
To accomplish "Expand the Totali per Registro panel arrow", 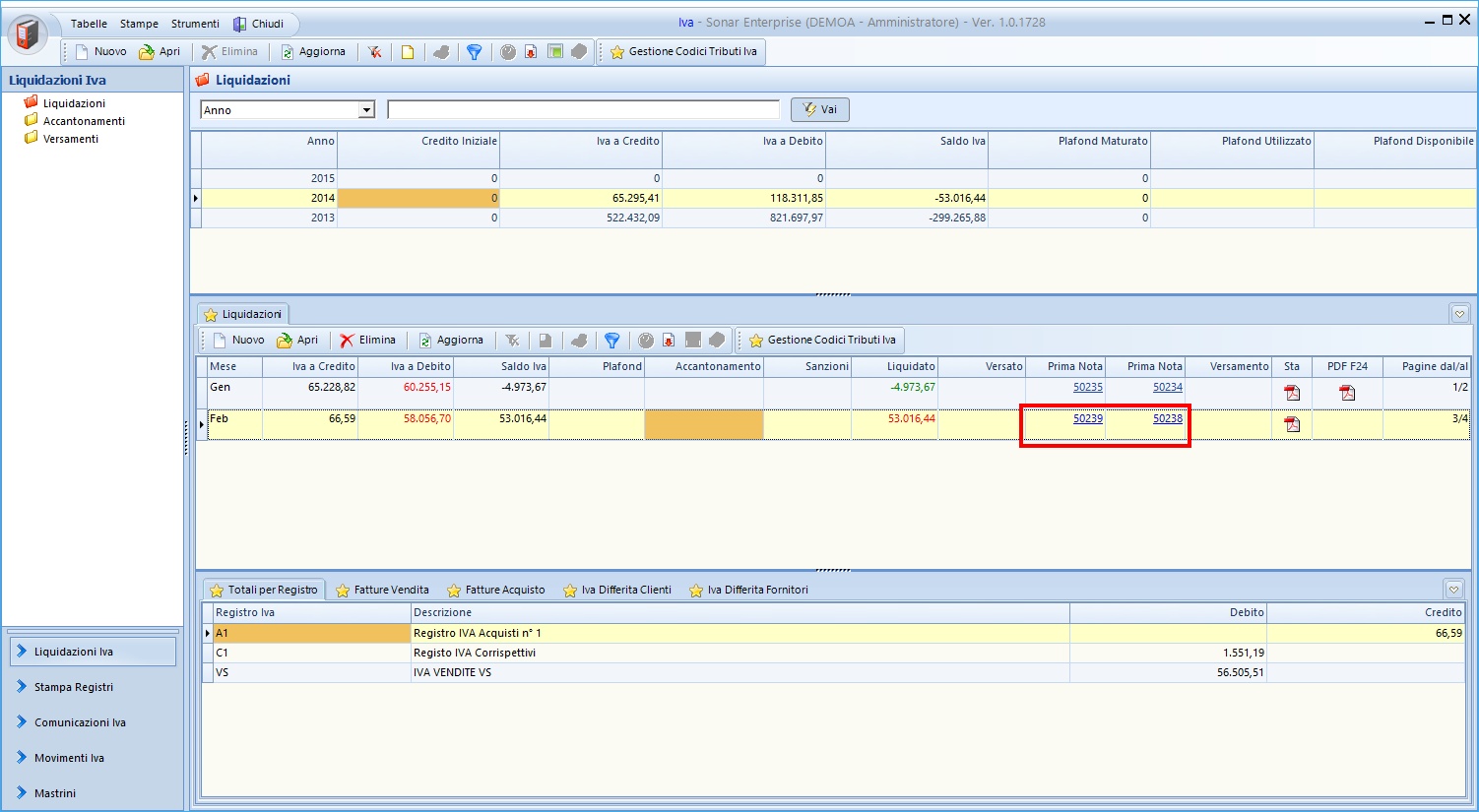I will (x=1453, y=590).
